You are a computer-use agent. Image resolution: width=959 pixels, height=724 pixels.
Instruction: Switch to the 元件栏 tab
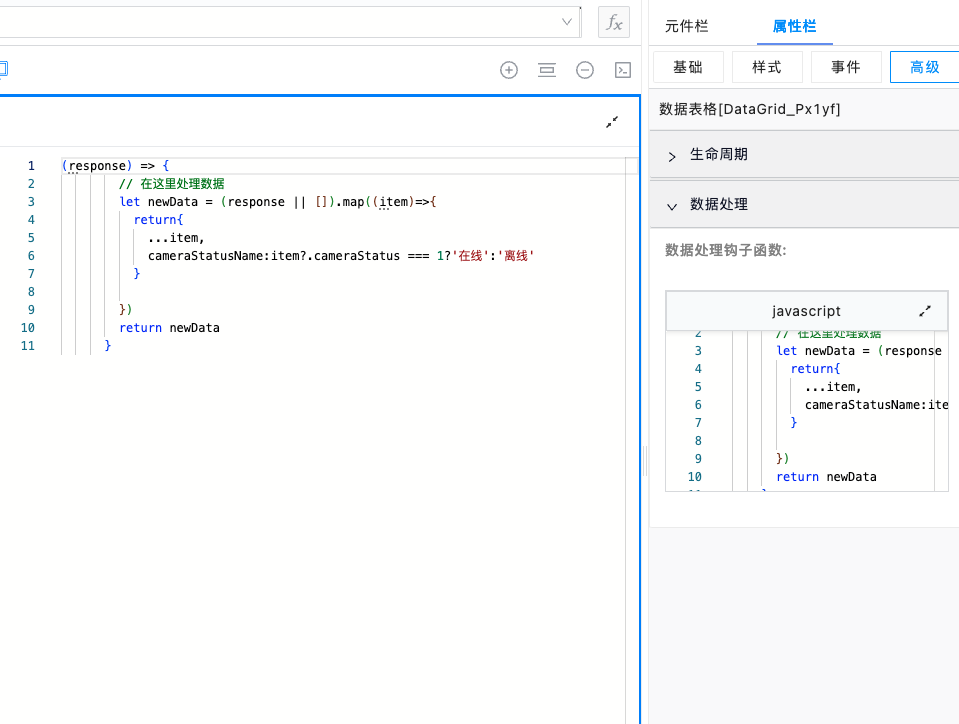686,26
